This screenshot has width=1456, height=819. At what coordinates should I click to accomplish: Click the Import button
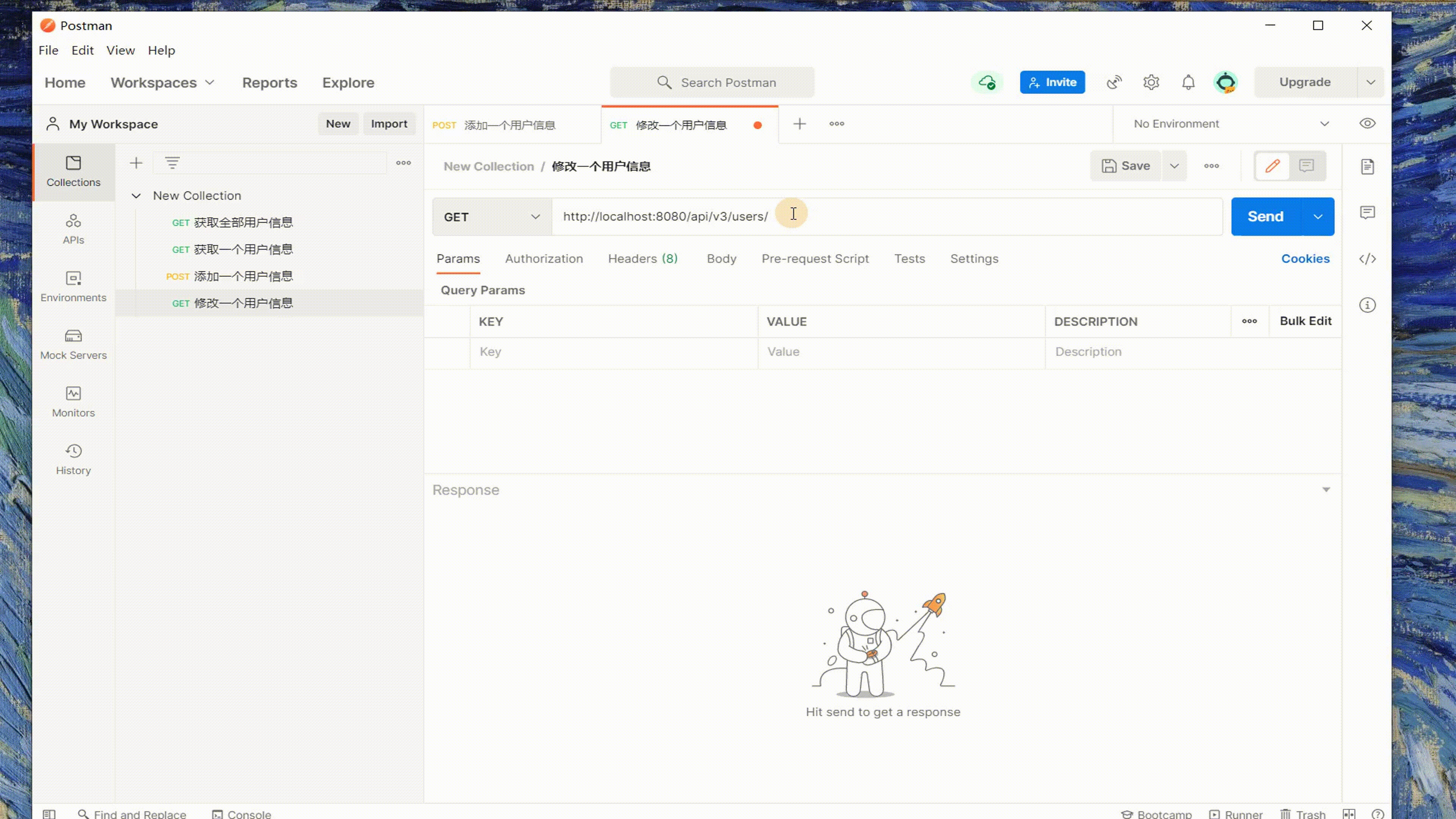[389, 124]
